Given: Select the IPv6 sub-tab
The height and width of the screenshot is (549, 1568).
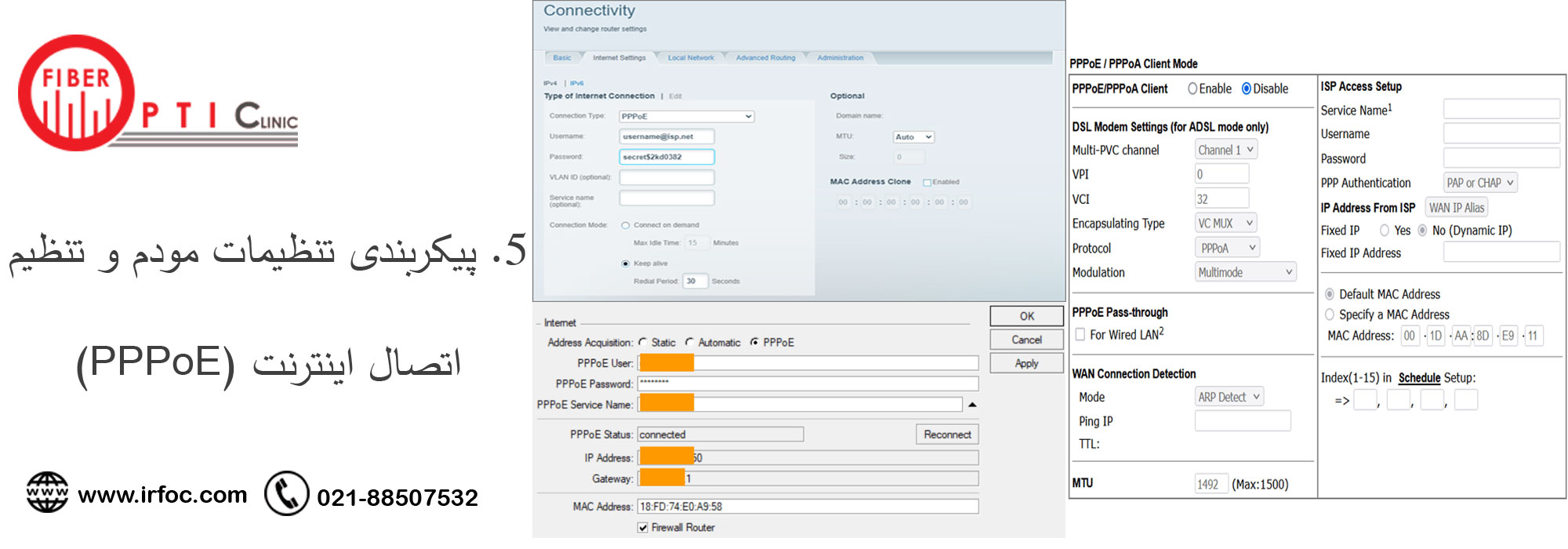Looking at the screenshot, I should pyautogui.click(x=577, y=83).
